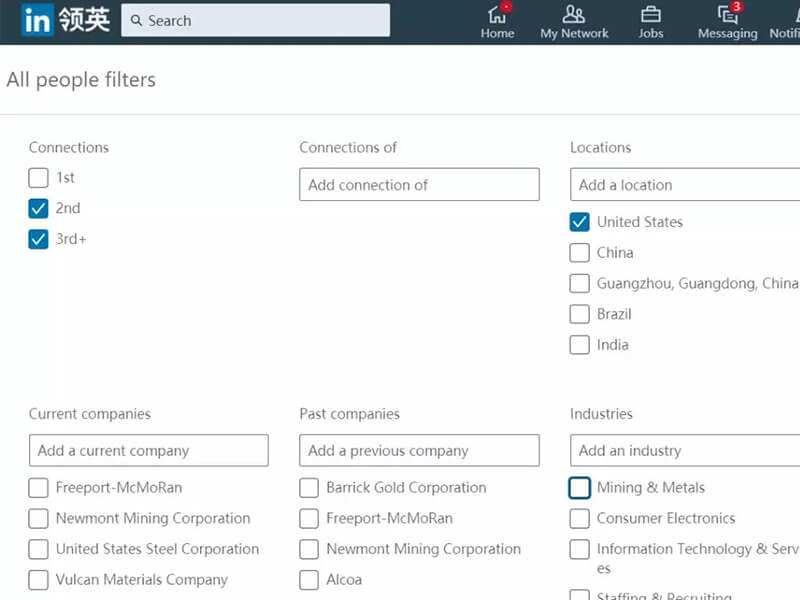
Task: Click the Add connection of field
Action: click(419, 184)
